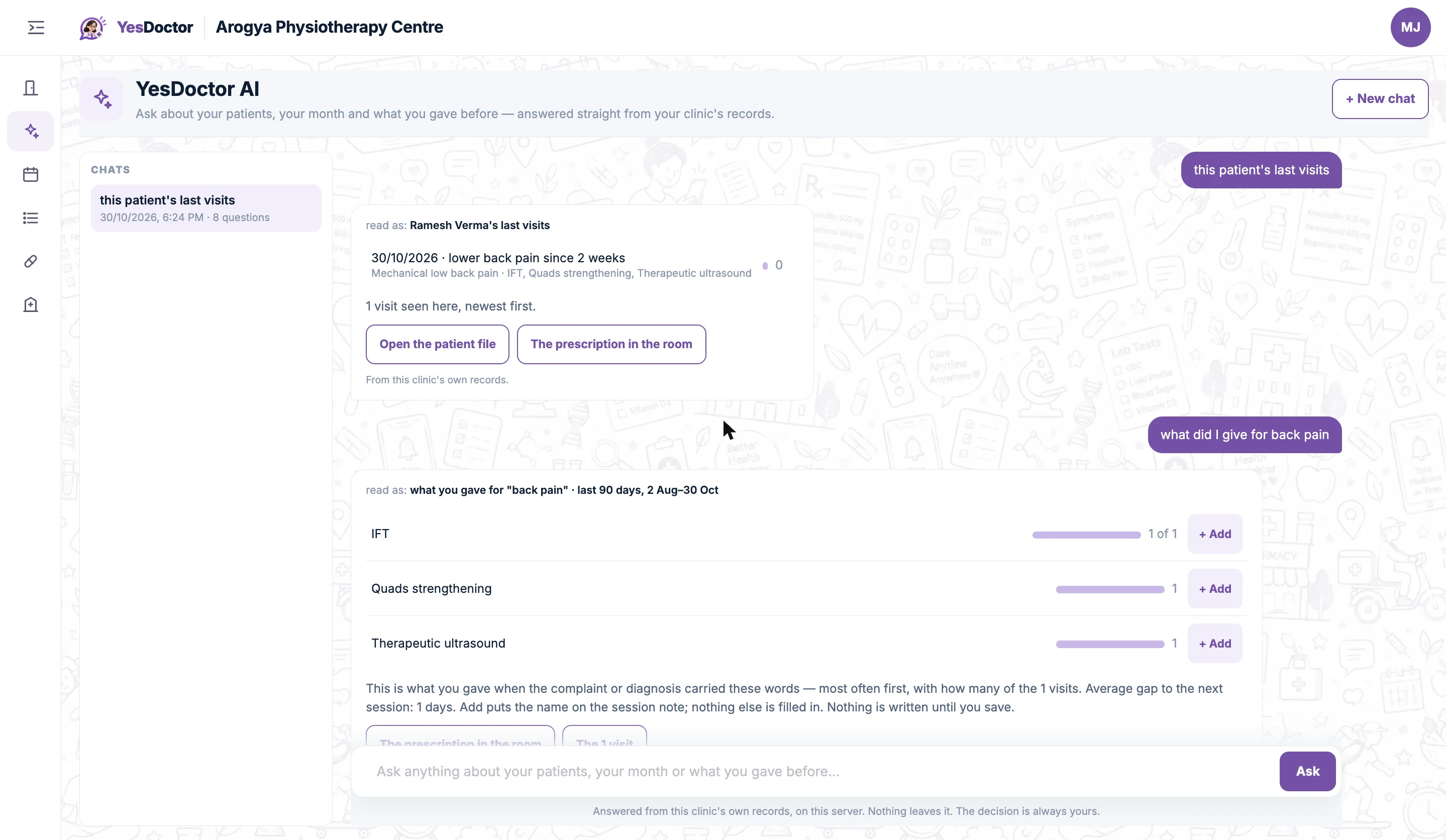Click 'what did I give for back pain' bubble
This screenshot has width=1446, height=840.
click(x=1244, y=435)
